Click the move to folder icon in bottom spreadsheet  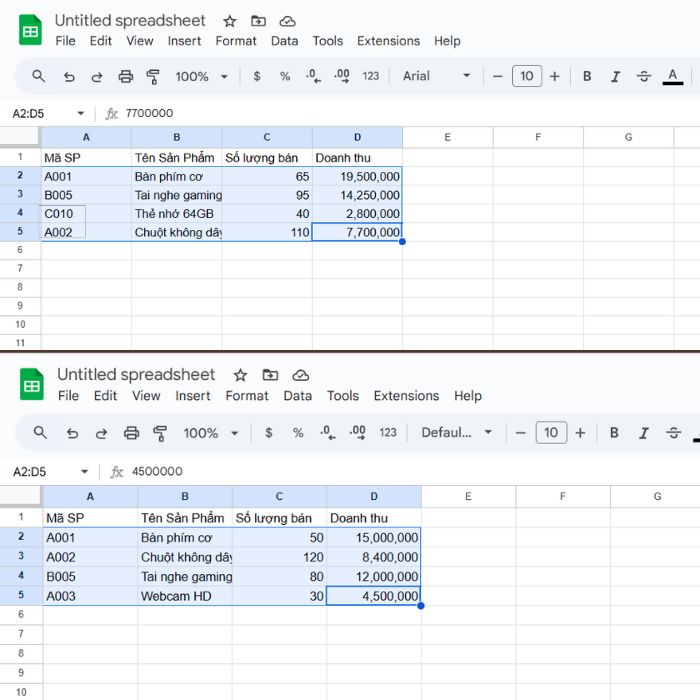point(270,375)
